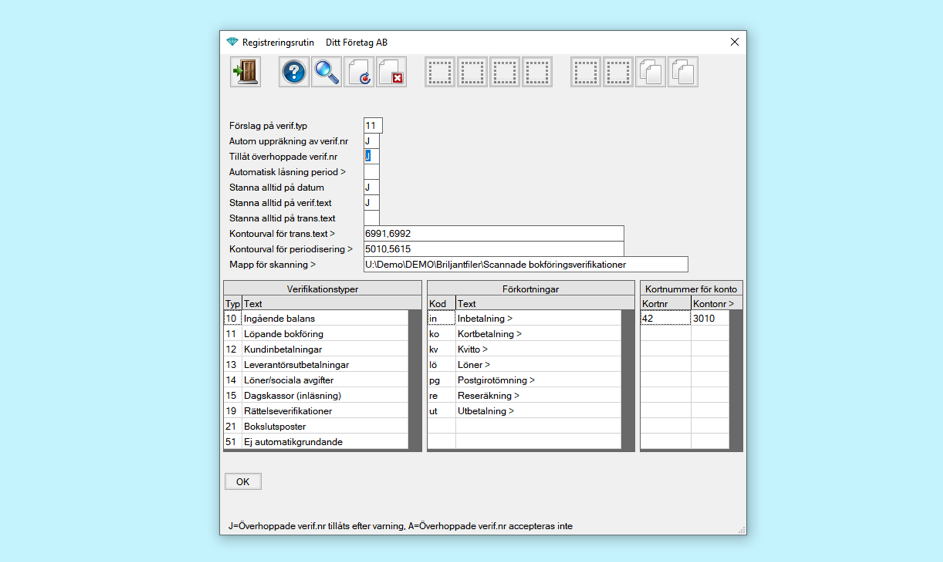Click the 'Inbetalning >' abbreviation text
This screenshot has width=943, height=562.
pyautogui.click(x=485, y=318)
